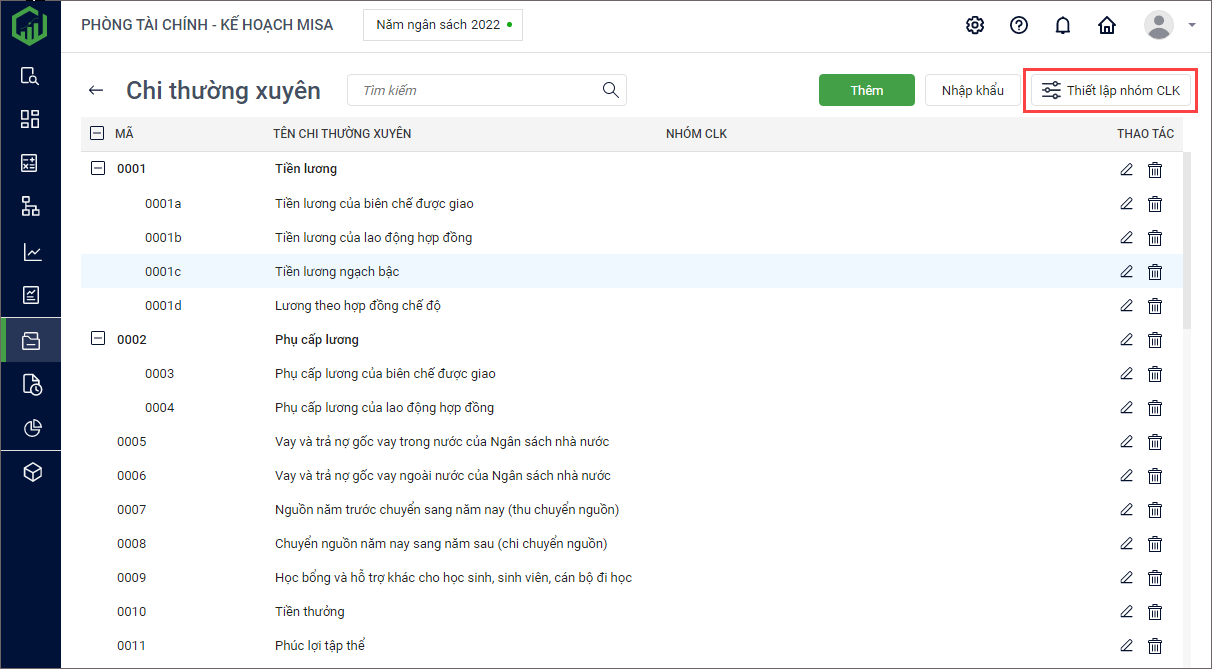The width and height of the screenshot is (1212, 669).
Task: Open the settings gear icon in header
Action: click(x=975, y=26)
